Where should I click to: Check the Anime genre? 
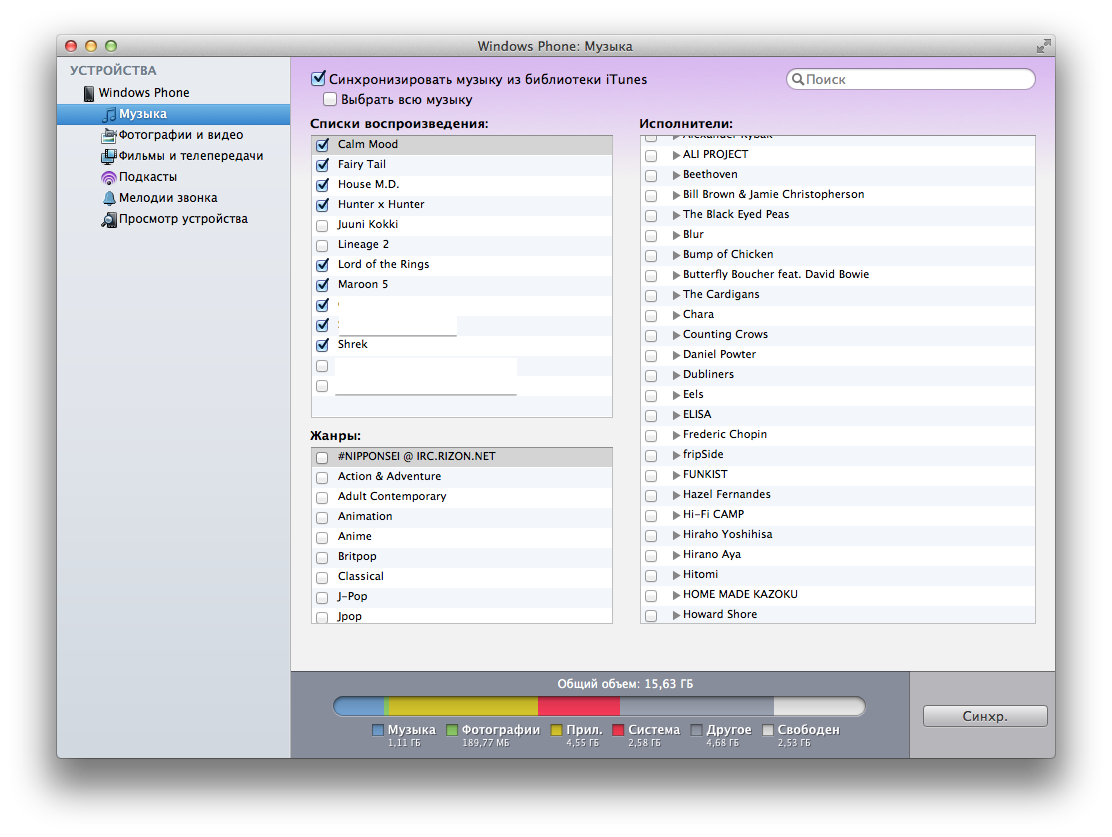[x=322, y=538]
